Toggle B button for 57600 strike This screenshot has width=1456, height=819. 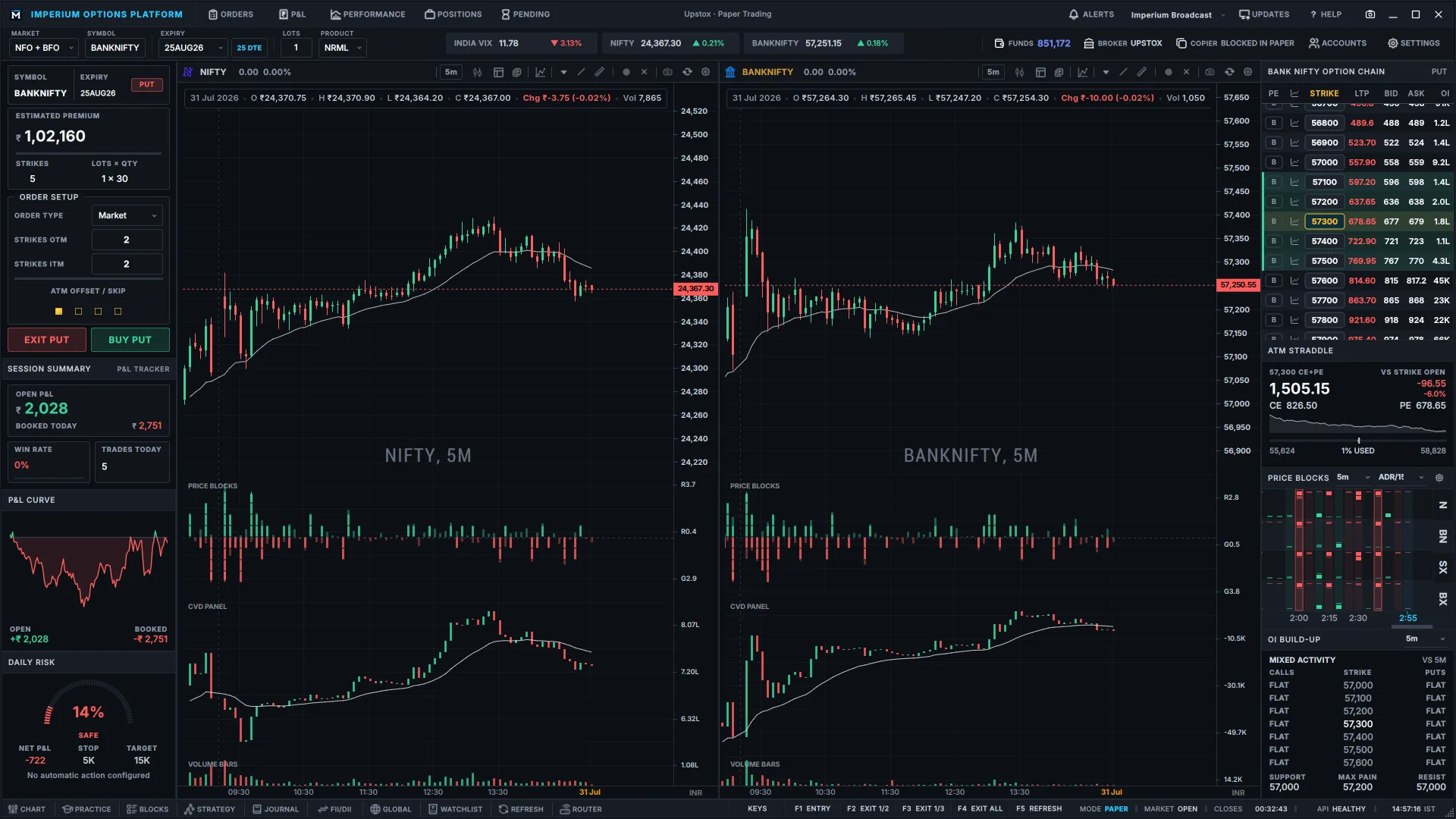[x=1274, y=281]
